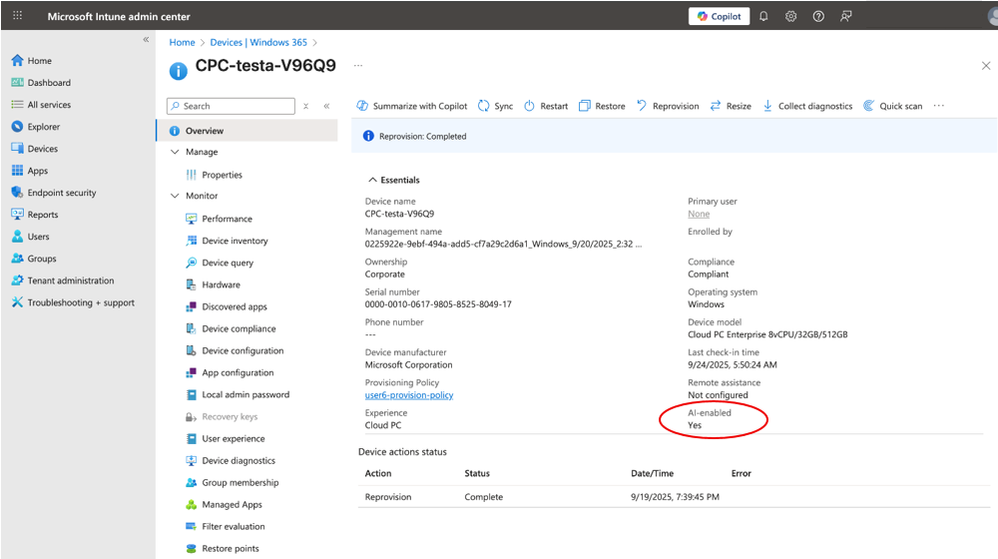
Task: Open the settings gear icon
Action: pos(791,16)
